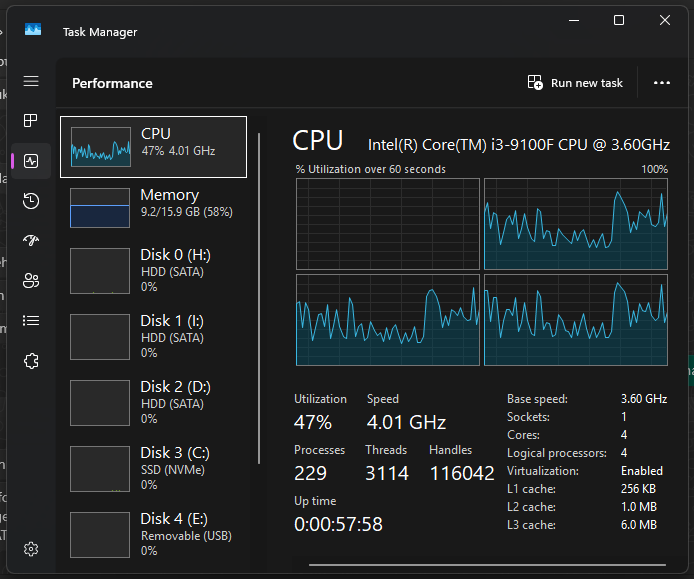Screen dimensions: 694x579
Task: Go to the Processes page icon
Action: point(31,121)
